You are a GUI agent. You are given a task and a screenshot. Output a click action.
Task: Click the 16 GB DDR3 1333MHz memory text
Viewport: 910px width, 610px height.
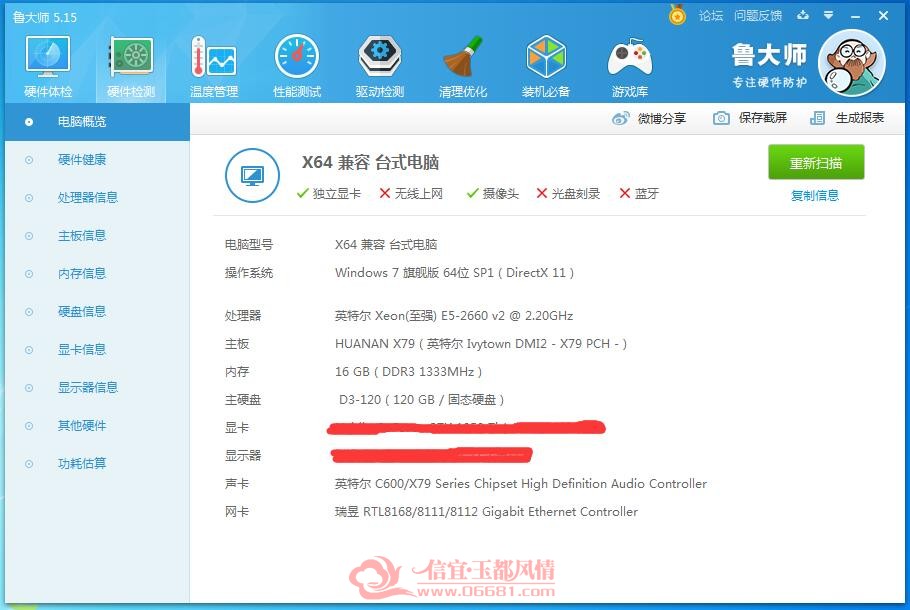click(x=409, y=371)
